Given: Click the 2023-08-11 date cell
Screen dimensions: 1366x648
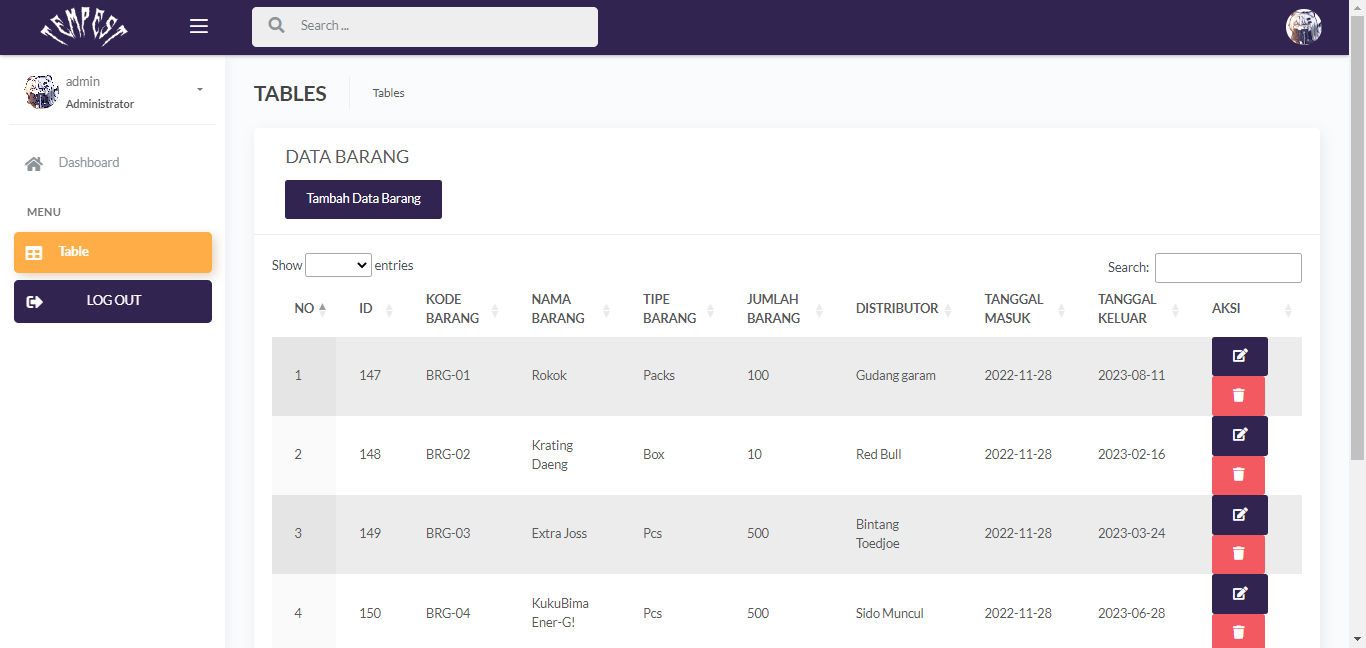Looking at the screenshot, I should click(x=1132, y=376).
